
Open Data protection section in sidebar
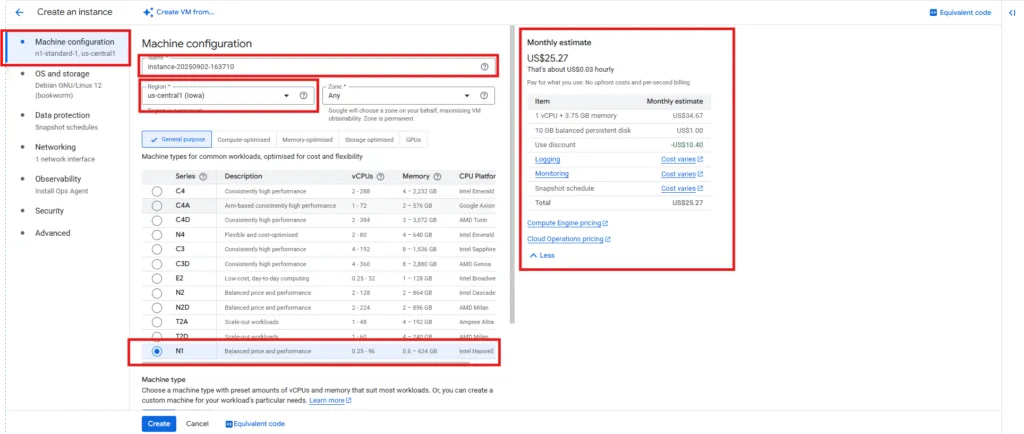click(69, 121)
